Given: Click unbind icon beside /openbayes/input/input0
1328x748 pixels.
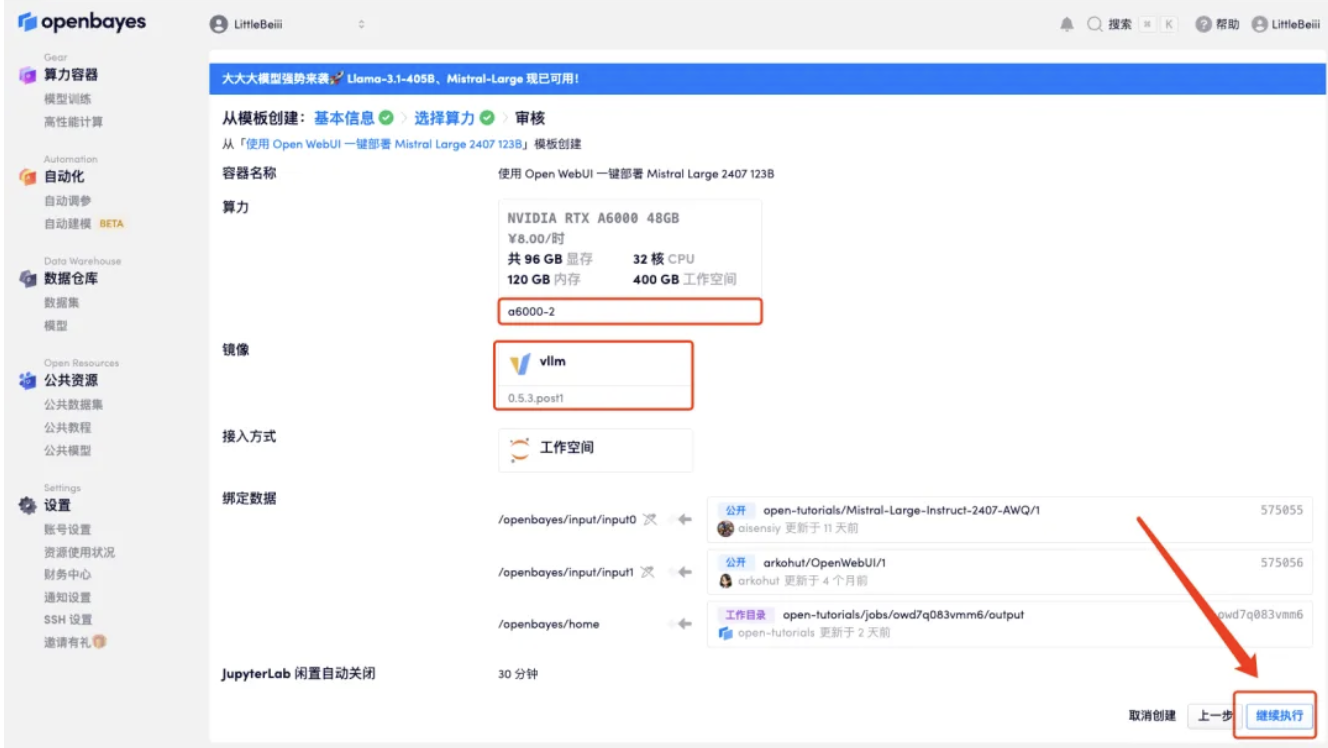Looking at the screenshot, I should click(x=649, y=519).
